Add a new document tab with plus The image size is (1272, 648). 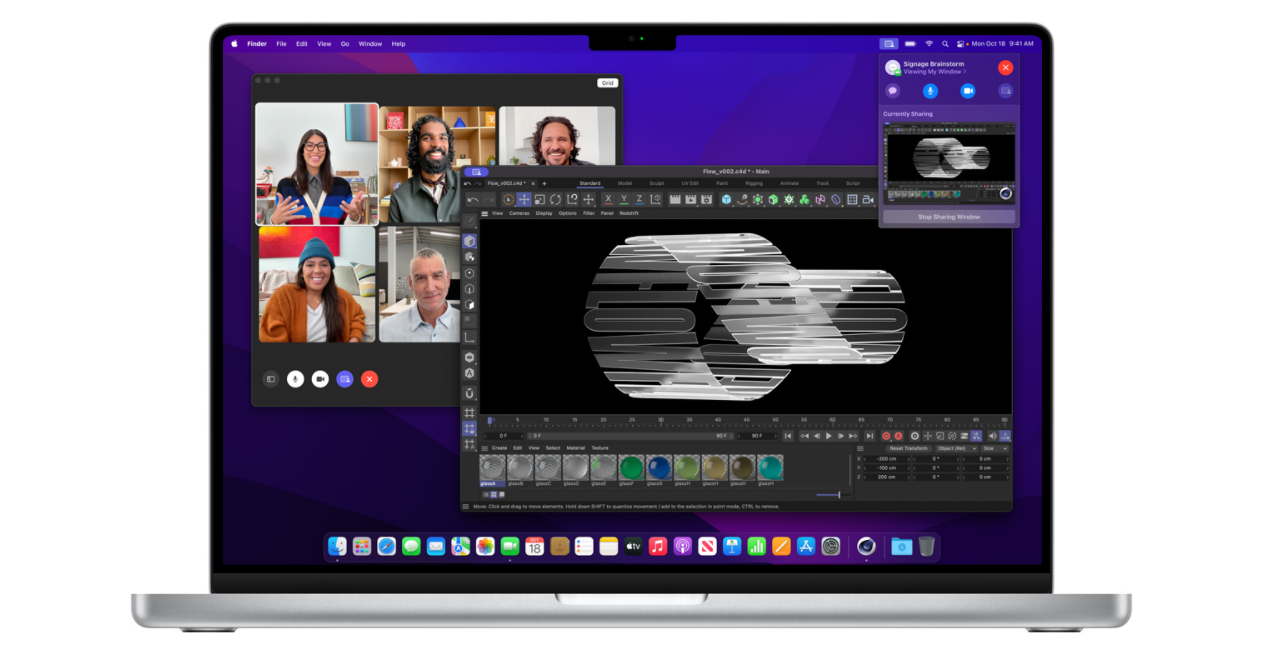pyautogui.click(x=544, y=183)
